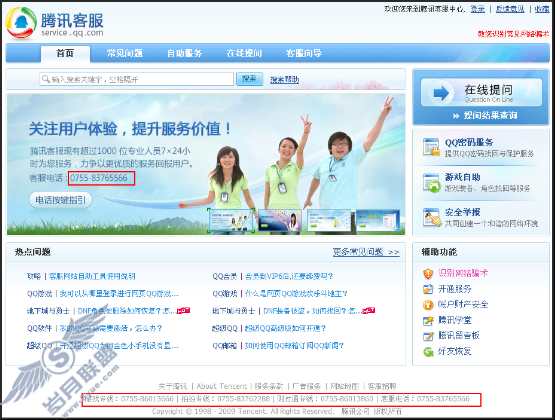Click the icon beside 腾讯学堂
This screenshot has height=420, width=555.
point(428,321)
